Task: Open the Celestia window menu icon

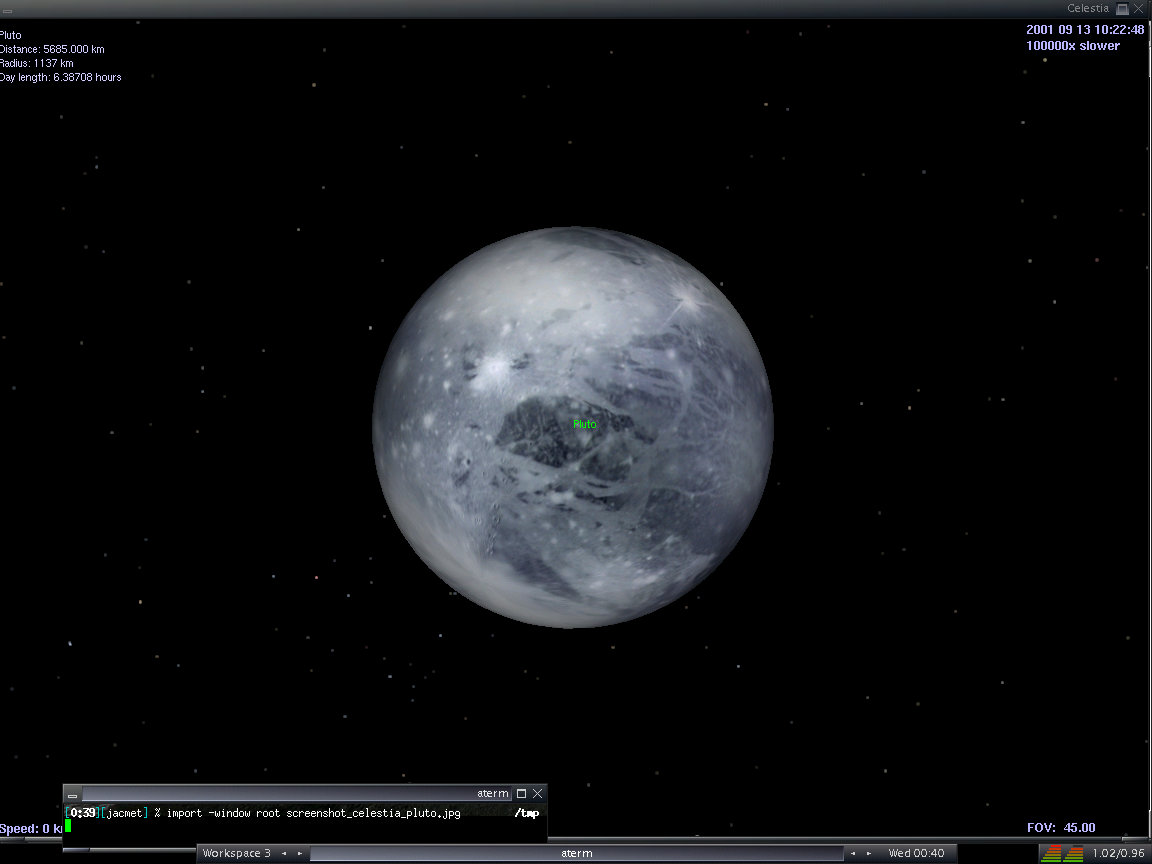Action: [8, 10]
